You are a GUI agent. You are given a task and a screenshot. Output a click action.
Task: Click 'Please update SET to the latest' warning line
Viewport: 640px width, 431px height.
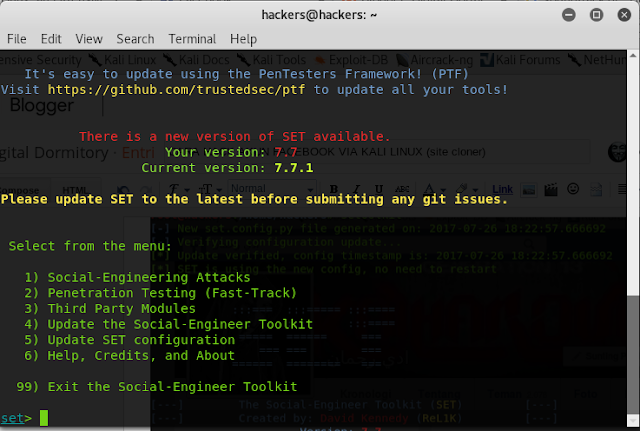point(254,199)
